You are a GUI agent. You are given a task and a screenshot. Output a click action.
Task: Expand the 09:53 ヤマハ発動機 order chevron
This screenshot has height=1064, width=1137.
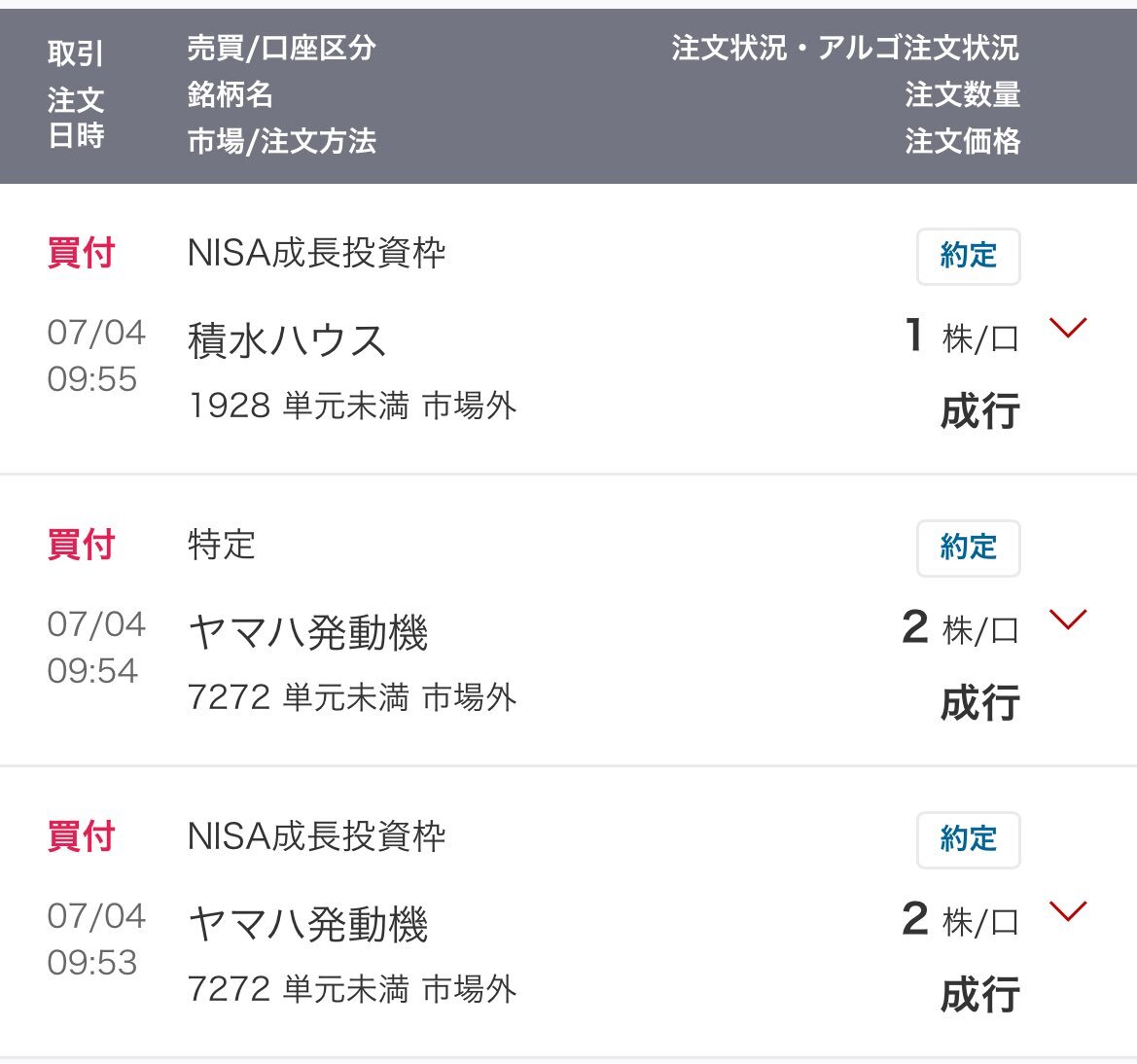coord(1068,910)
